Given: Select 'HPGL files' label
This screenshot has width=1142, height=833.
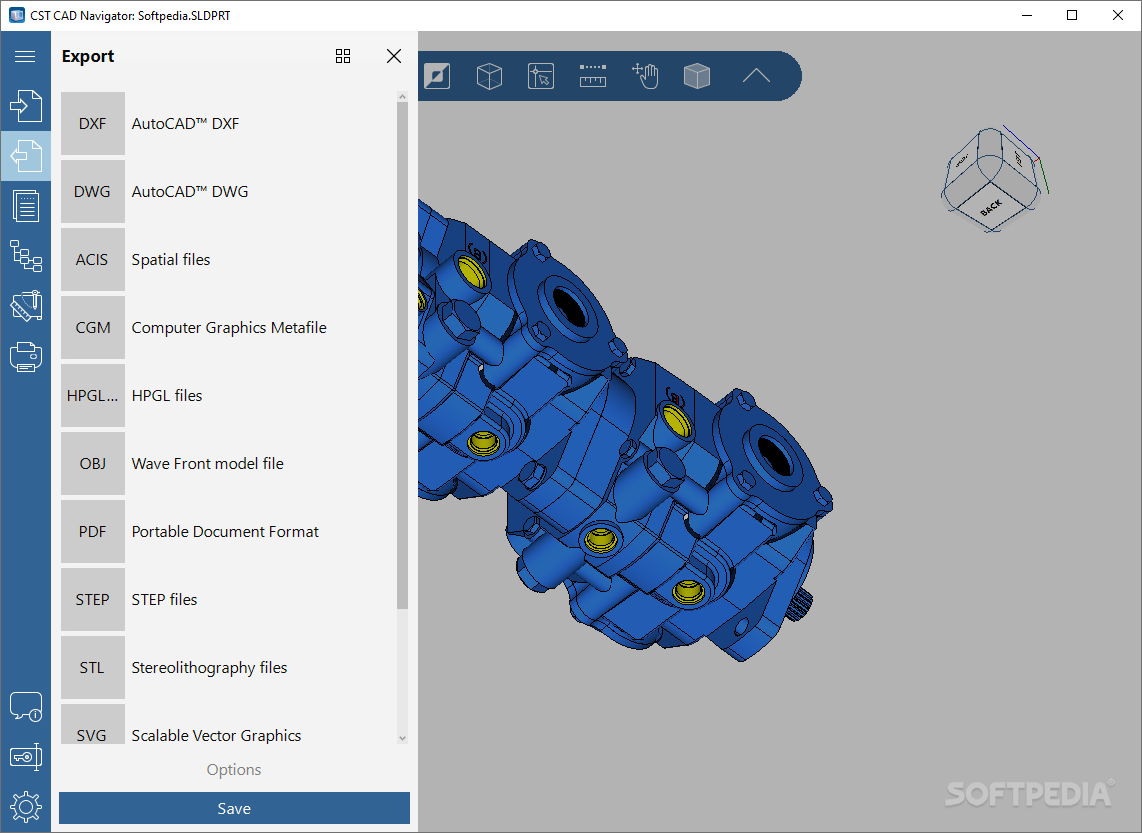Looking at the screenshot, I should click(x=167, y=395).
